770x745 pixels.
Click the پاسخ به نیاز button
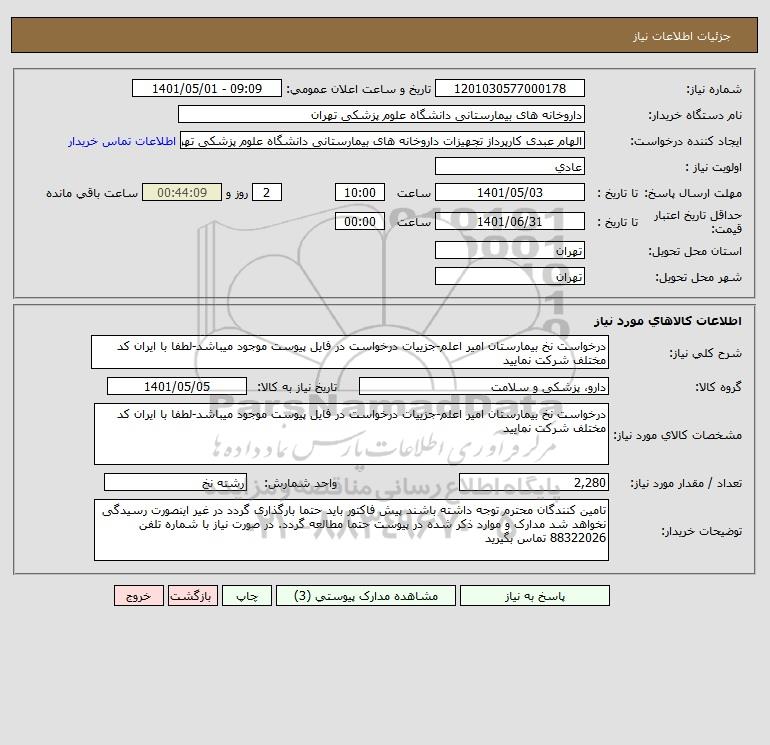coord(535,596)
